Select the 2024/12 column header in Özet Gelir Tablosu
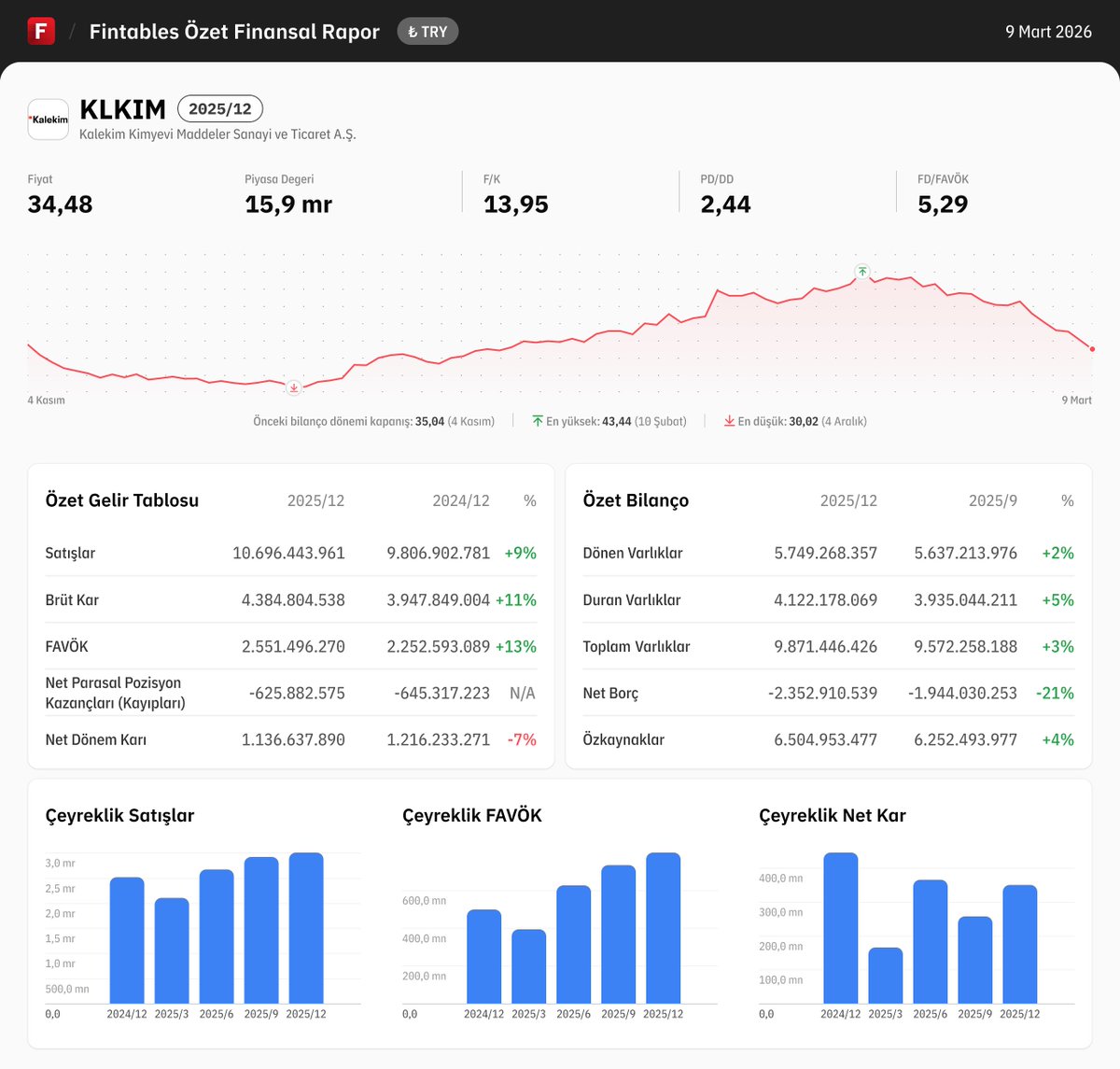The image size is (1120, 1069). click(x=461, y=500)
